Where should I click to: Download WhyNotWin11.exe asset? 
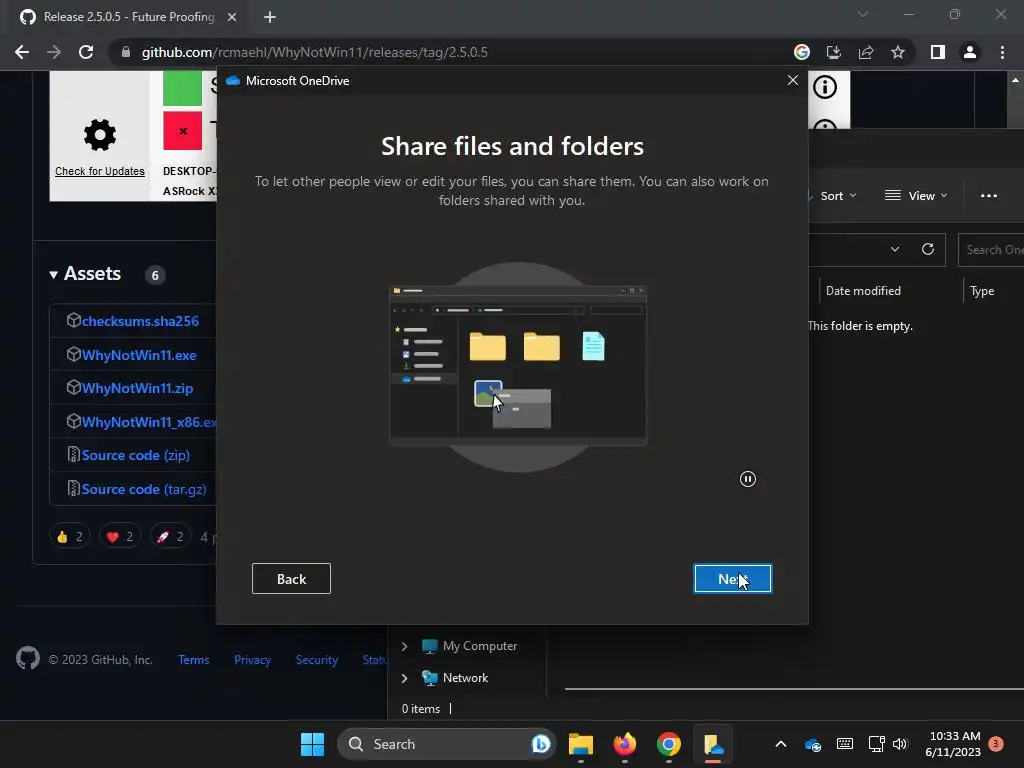point(139,355)
